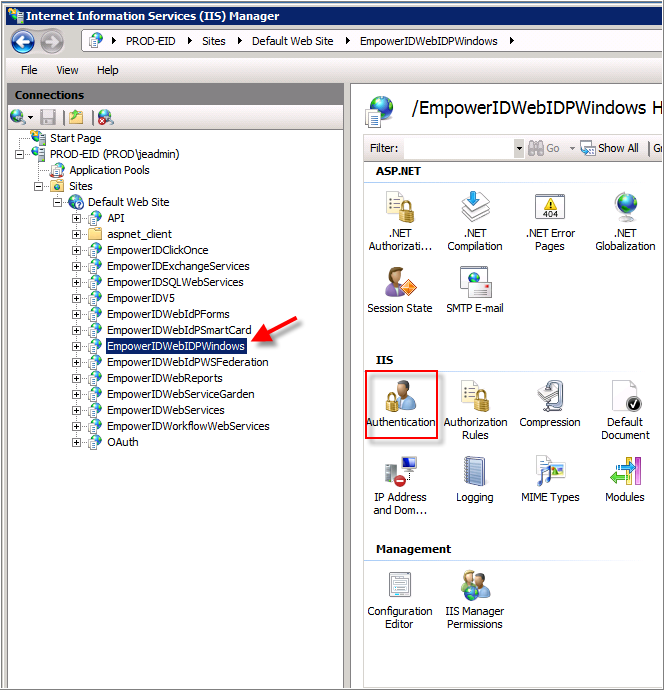Open .NET Compilation settings
This screenshot has width=664, height=690.
[x=475, y=221]
